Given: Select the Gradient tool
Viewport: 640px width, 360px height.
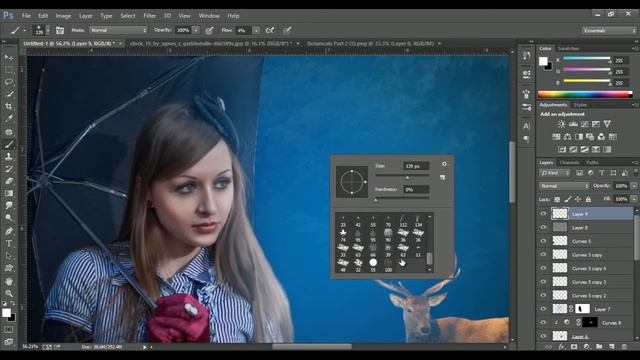Looking at the screenshot, I should tap(9, 193).
